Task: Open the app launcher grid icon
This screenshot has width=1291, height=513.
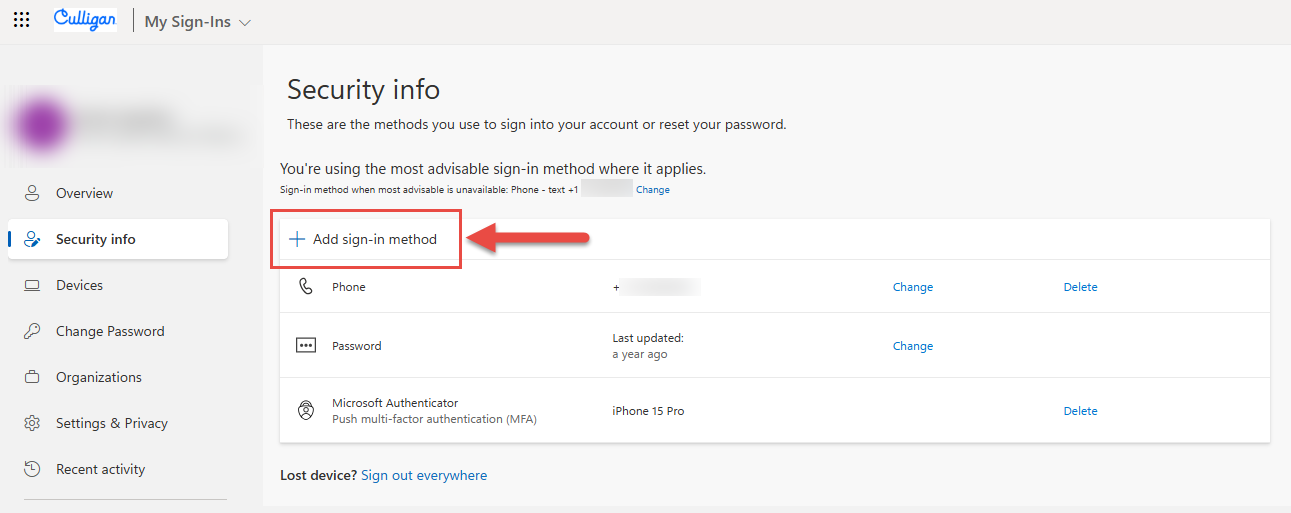Action: pos(21,20)
